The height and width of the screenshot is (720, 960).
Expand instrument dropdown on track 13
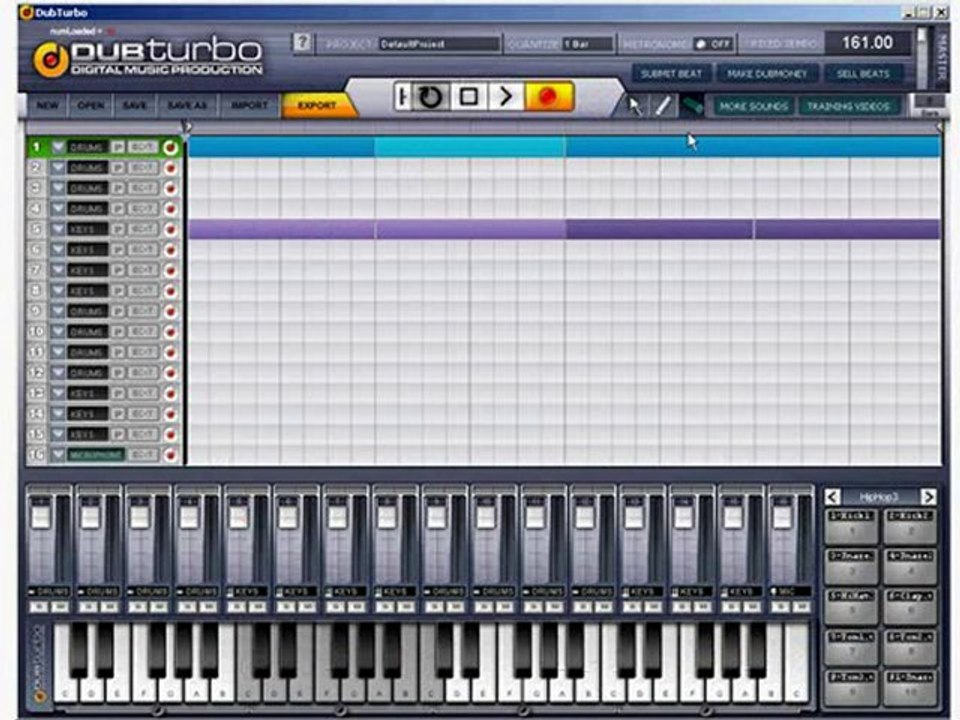click(58, 393)
